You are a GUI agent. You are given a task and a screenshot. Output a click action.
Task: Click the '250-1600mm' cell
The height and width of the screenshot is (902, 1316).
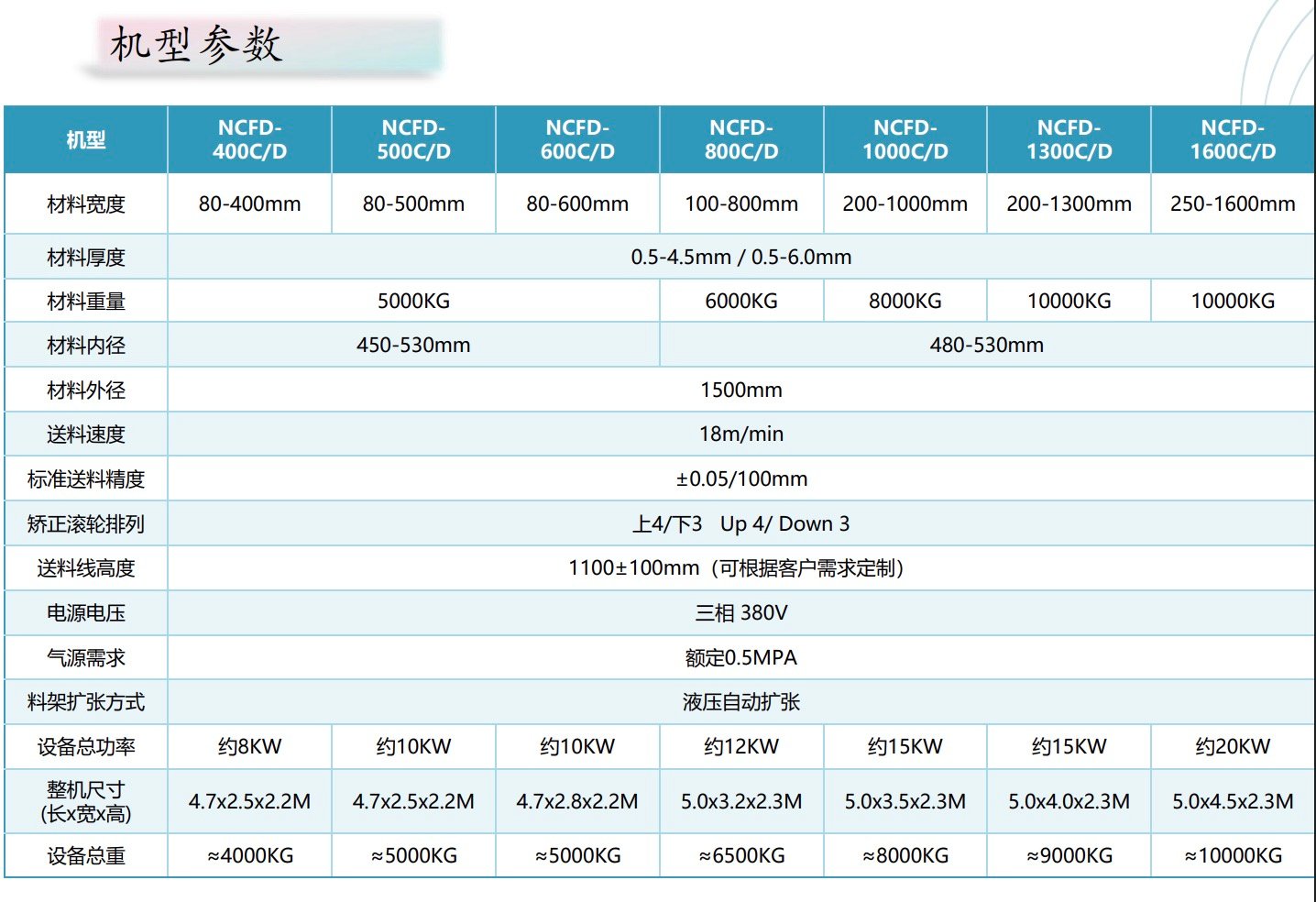(1234, 203)
